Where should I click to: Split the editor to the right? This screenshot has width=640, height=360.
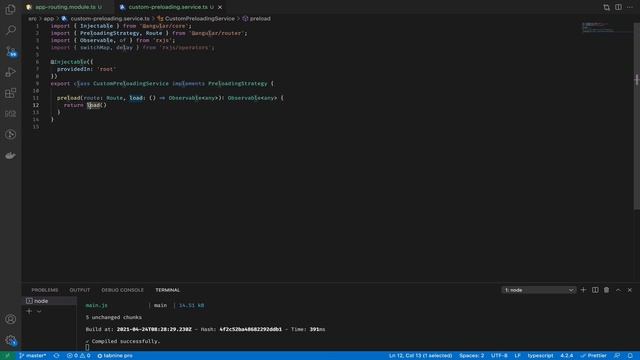618,7
